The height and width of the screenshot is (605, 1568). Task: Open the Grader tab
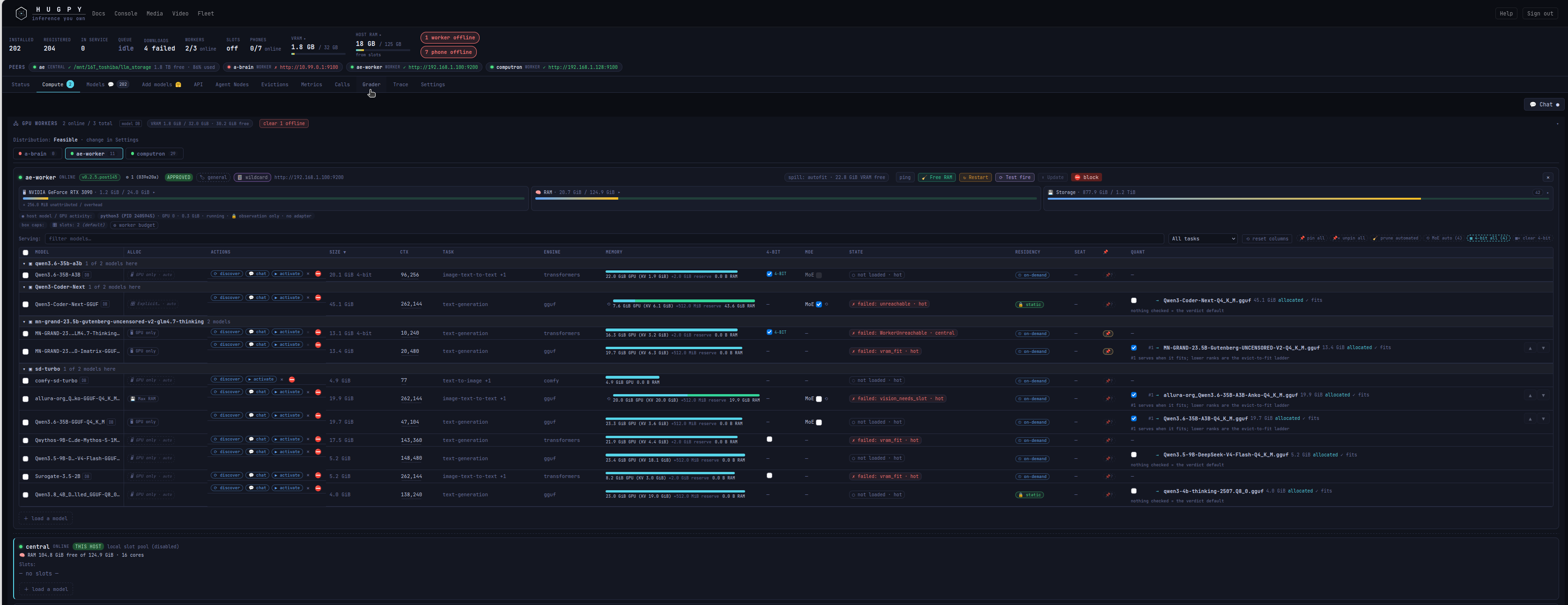coord(371,85)
